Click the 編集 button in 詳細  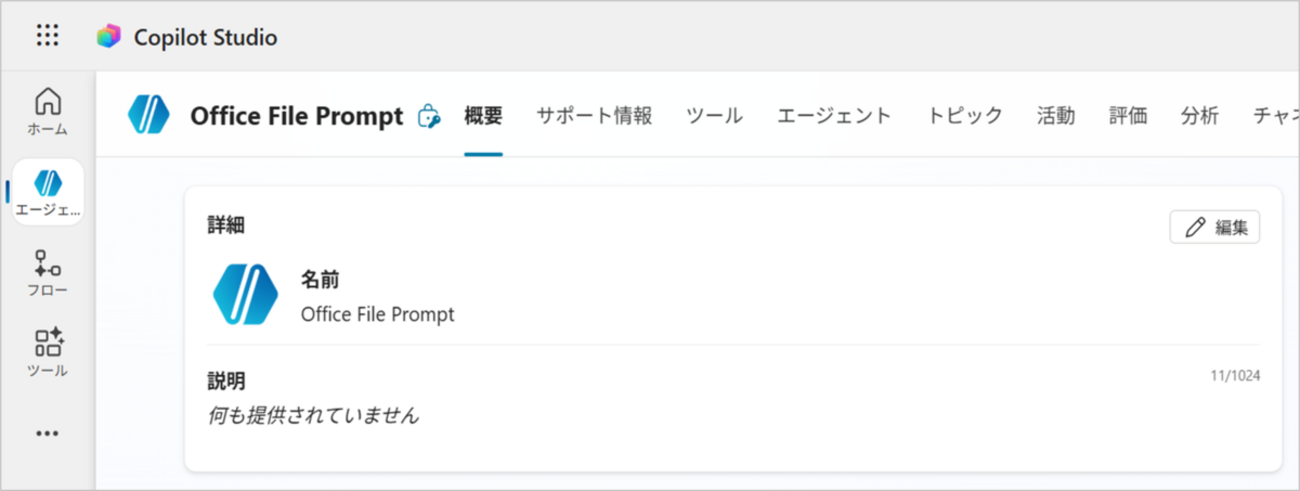tap(1215, 227)
